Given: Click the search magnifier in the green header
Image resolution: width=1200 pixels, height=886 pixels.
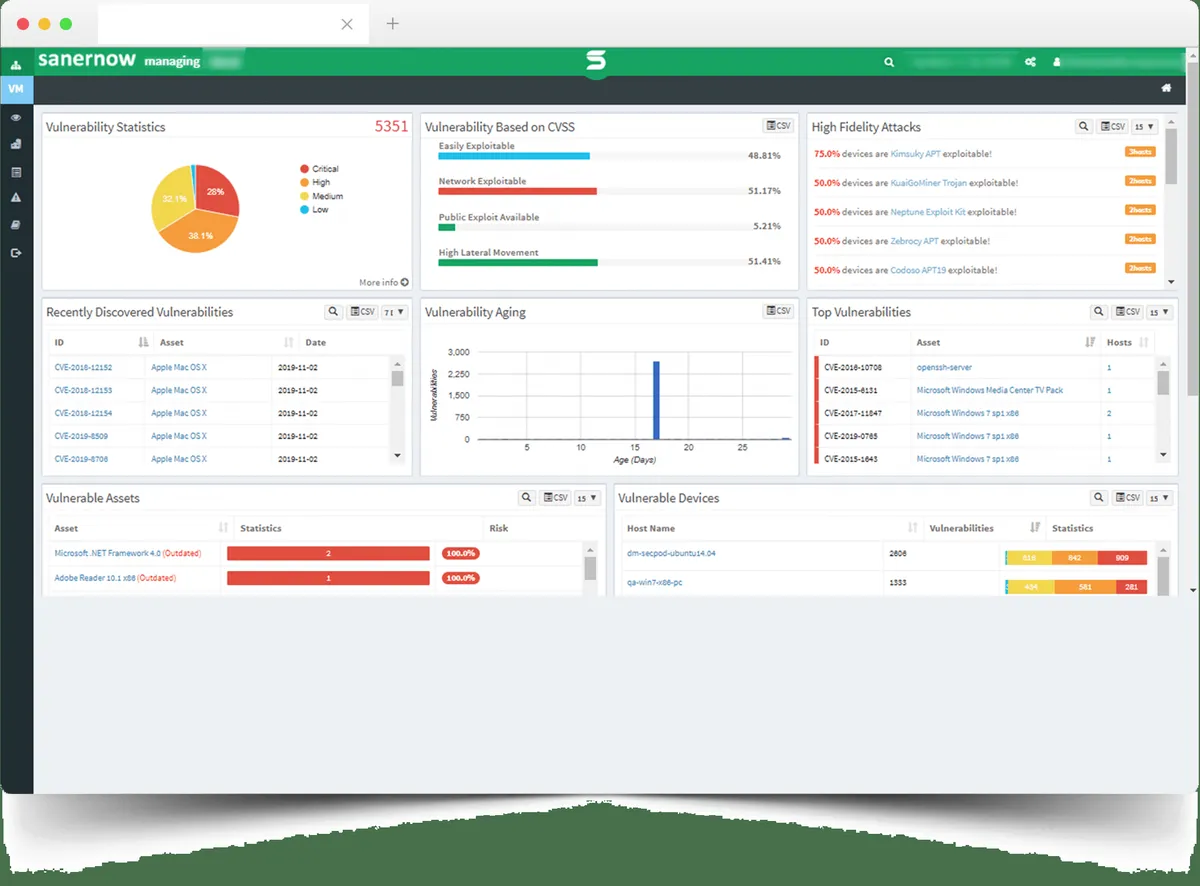Looking at the screenshot, I should click(x=889, y=62).
